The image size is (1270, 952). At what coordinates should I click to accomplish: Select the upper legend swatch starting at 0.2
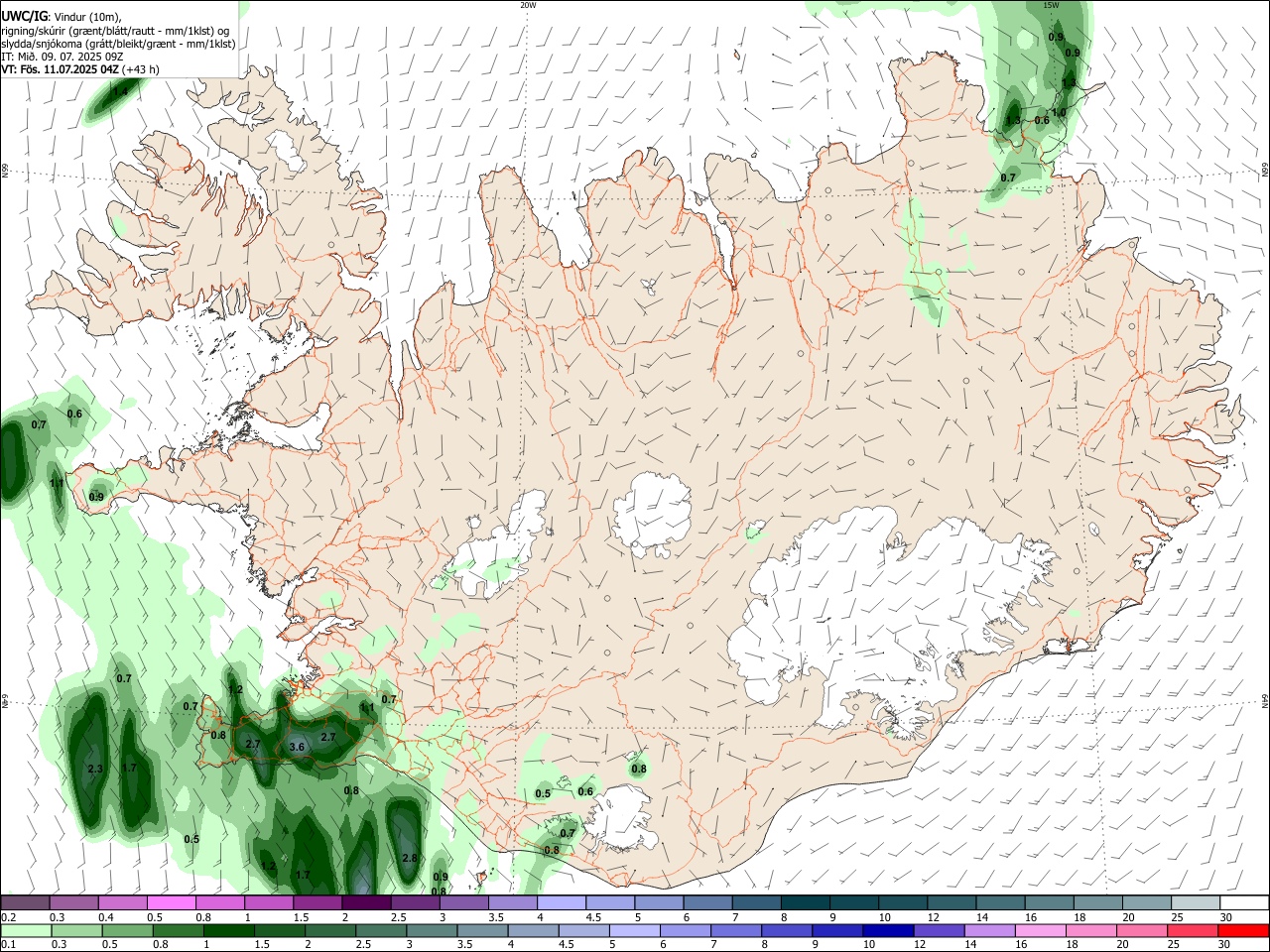25,902
